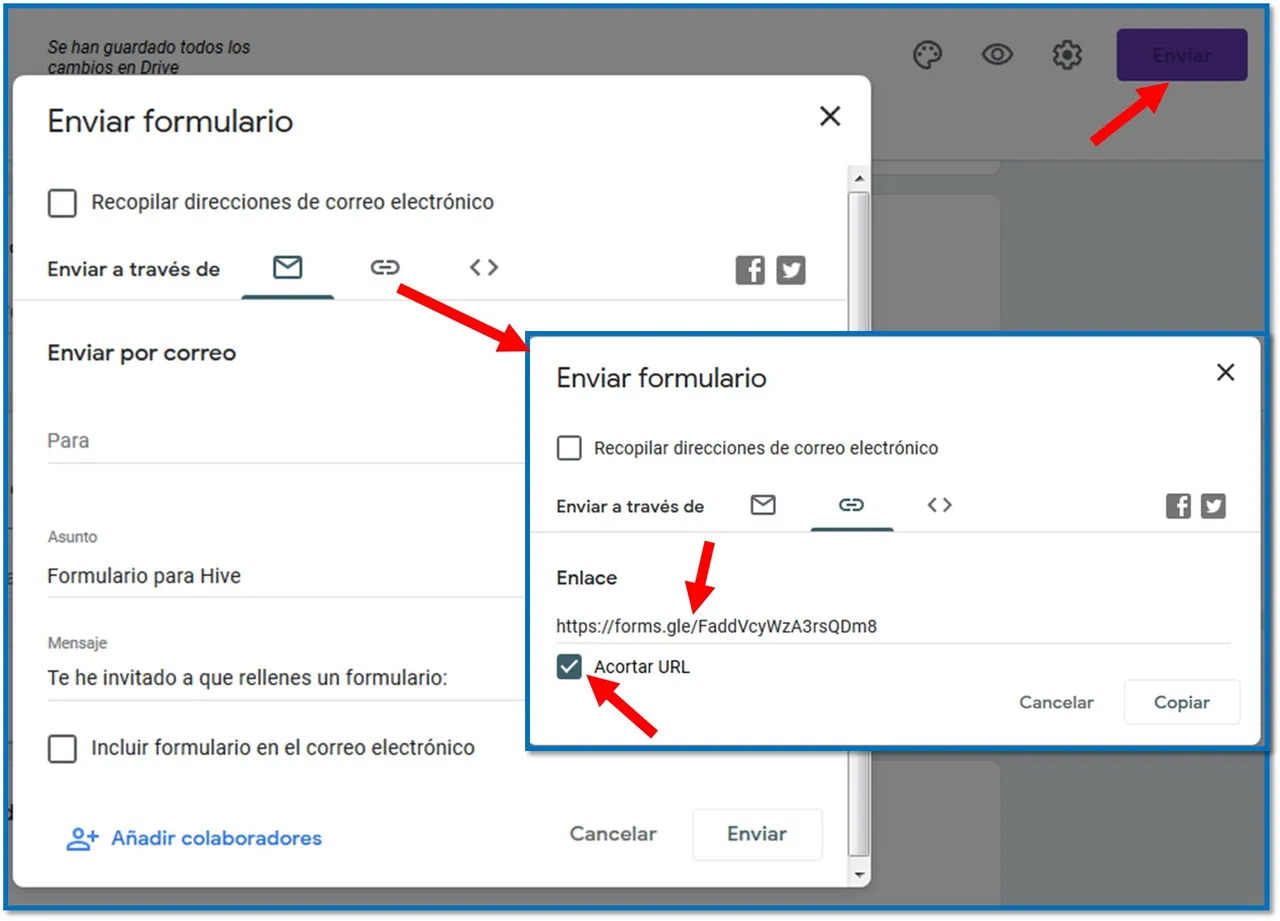Tick Recopilar direcciones checkbox in link dialog
This screenshot has width=1280, height=921.
[x=569, y=448]
